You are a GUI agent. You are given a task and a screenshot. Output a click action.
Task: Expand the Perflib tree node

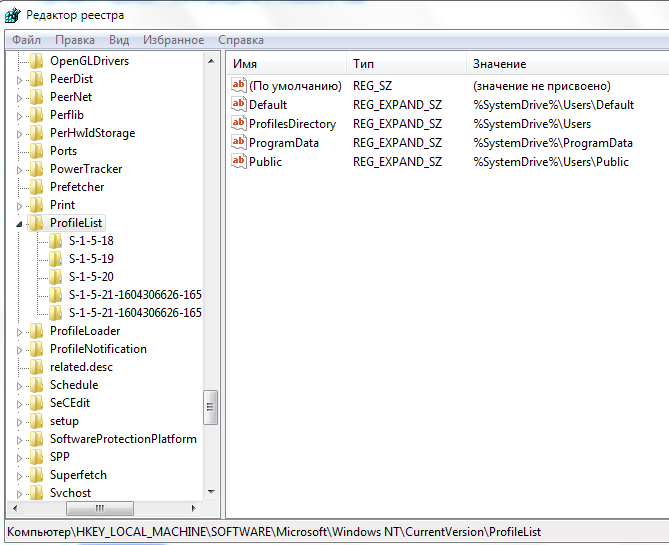coord(19,116)
